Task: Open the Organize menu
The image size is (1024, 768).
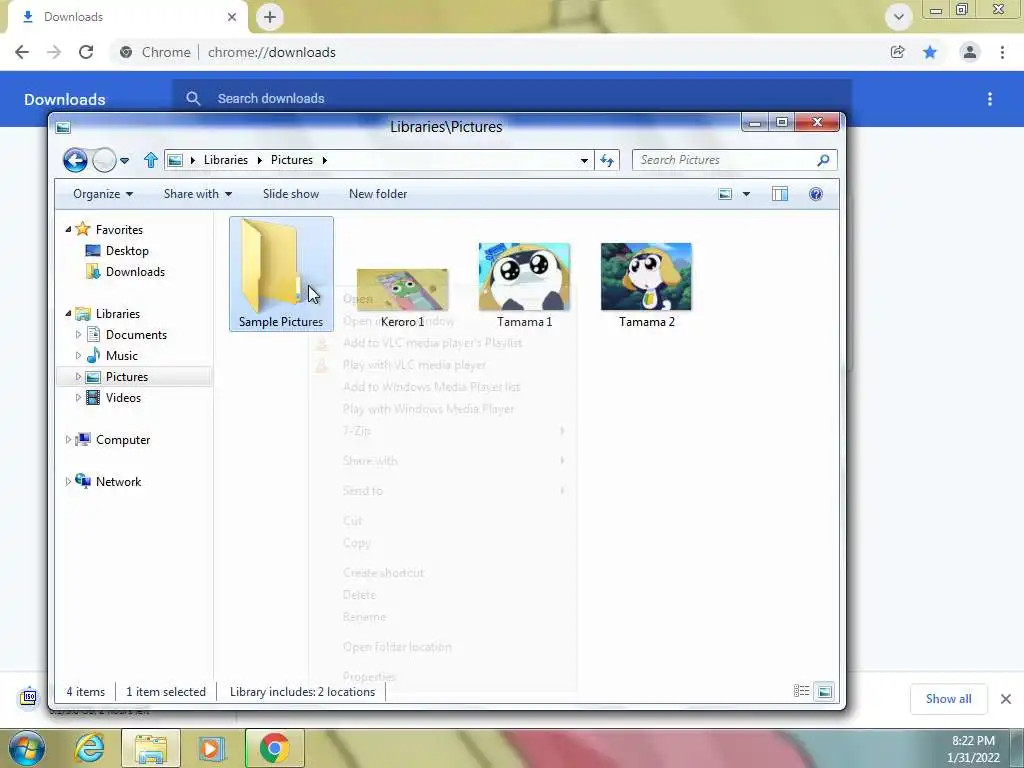Action: 103,194
